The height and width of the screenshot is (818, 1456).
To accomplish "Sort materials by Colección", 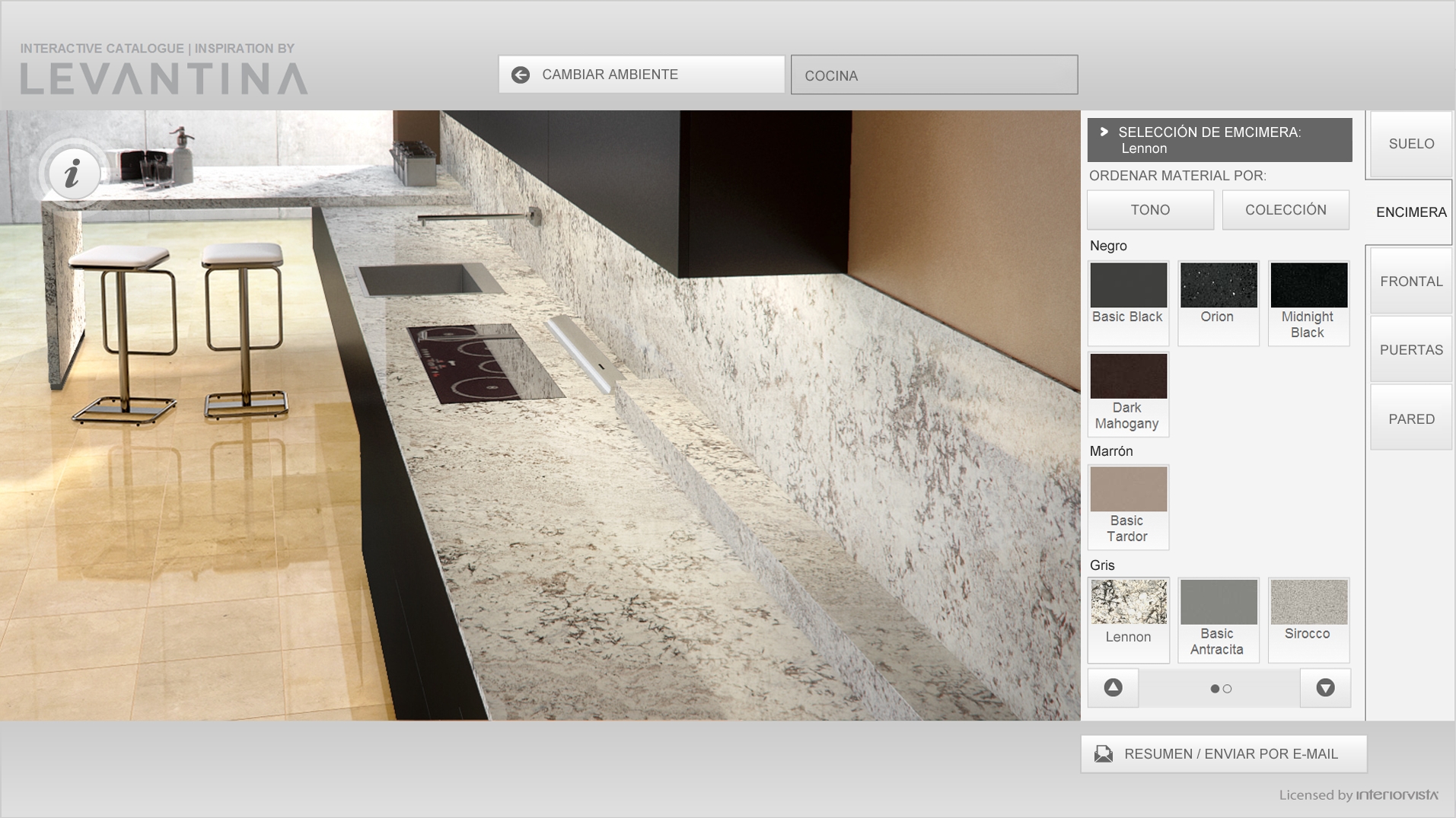I will coord(1286,210).
